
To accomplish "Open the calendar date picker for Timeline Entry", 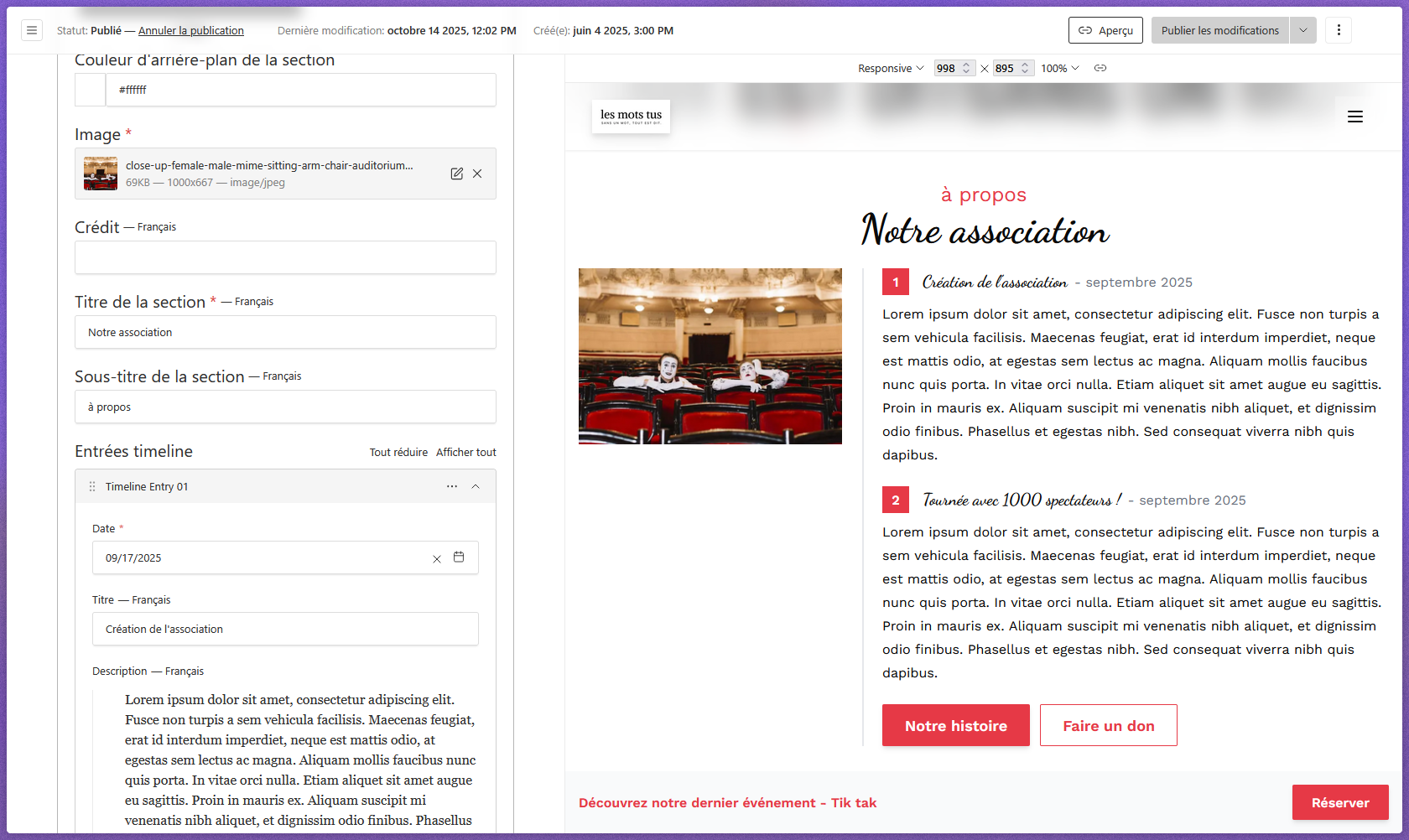I will click(459, 557).
